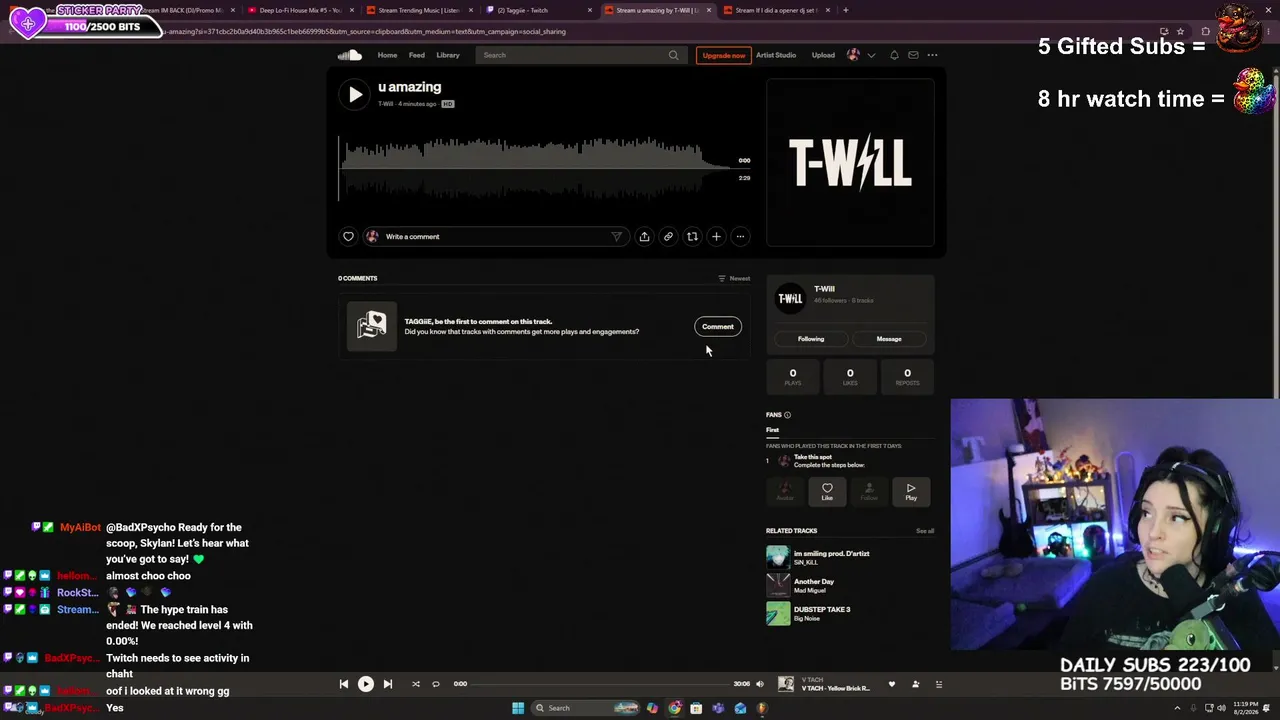Toggle repeat in the player bar
Screen dimensions: 1280x720
point(436,684)
